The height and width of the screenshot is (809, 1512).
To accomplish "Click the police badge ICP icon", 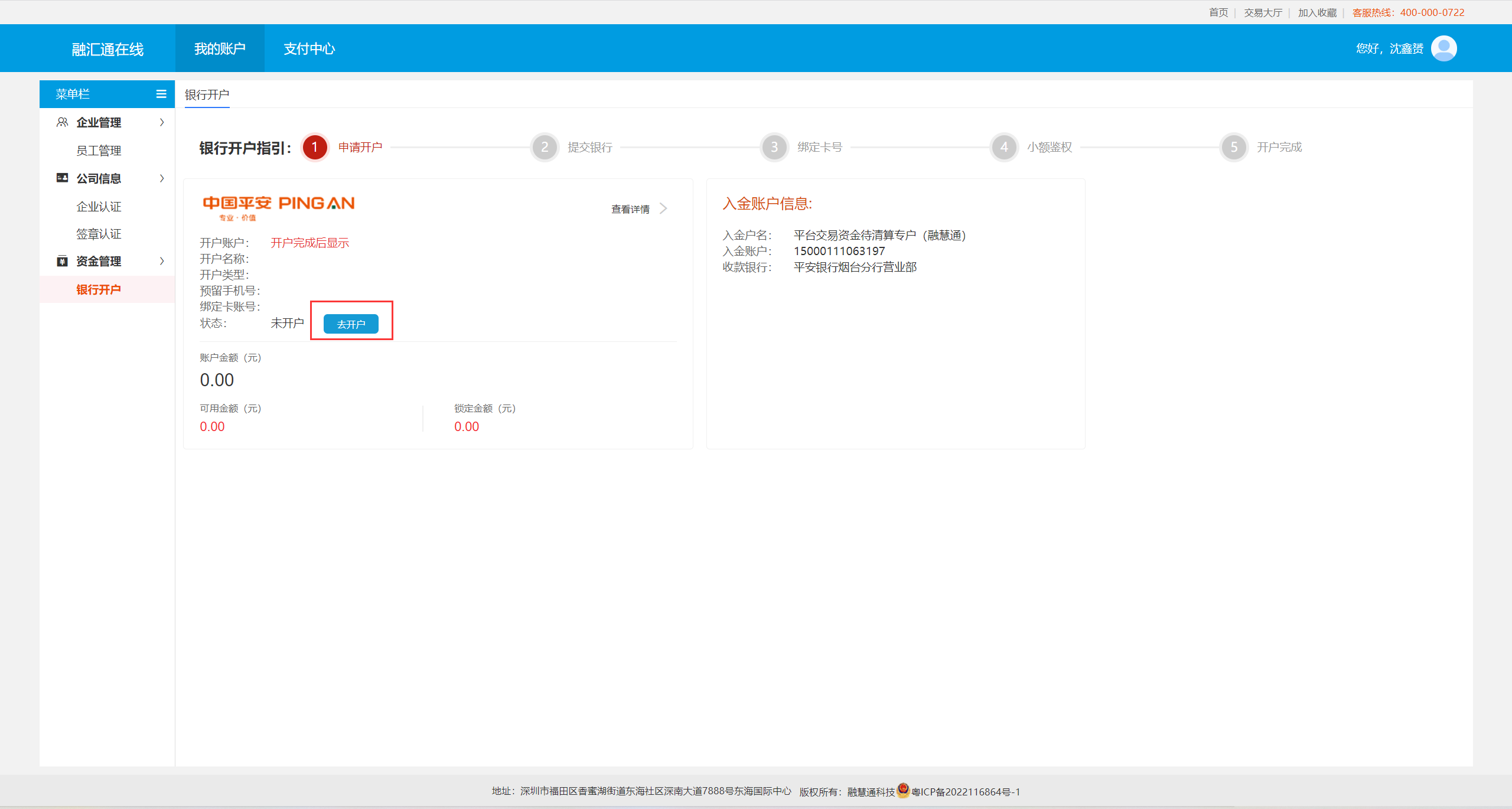I will click(903, 790).
